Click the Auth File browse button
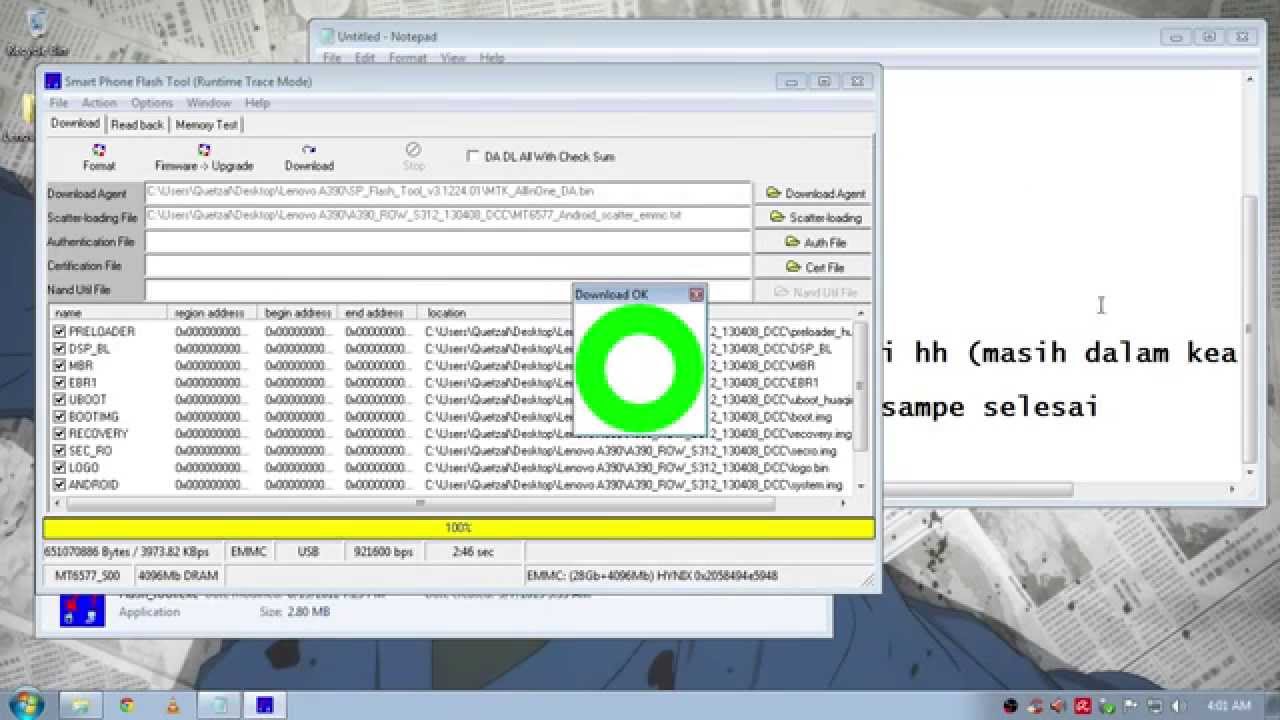This screenshot has width=1280, height=720. (814, 242)
